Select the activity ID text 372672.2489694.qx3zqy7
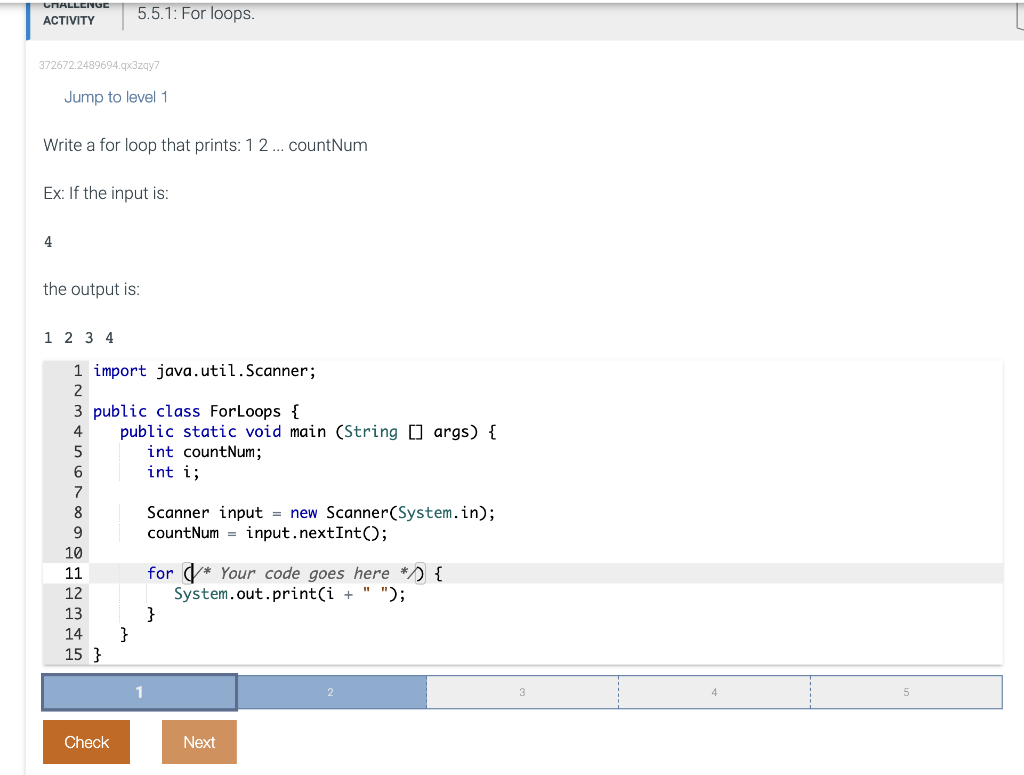This screenshot has height=775, width=1024. point(101,64)
